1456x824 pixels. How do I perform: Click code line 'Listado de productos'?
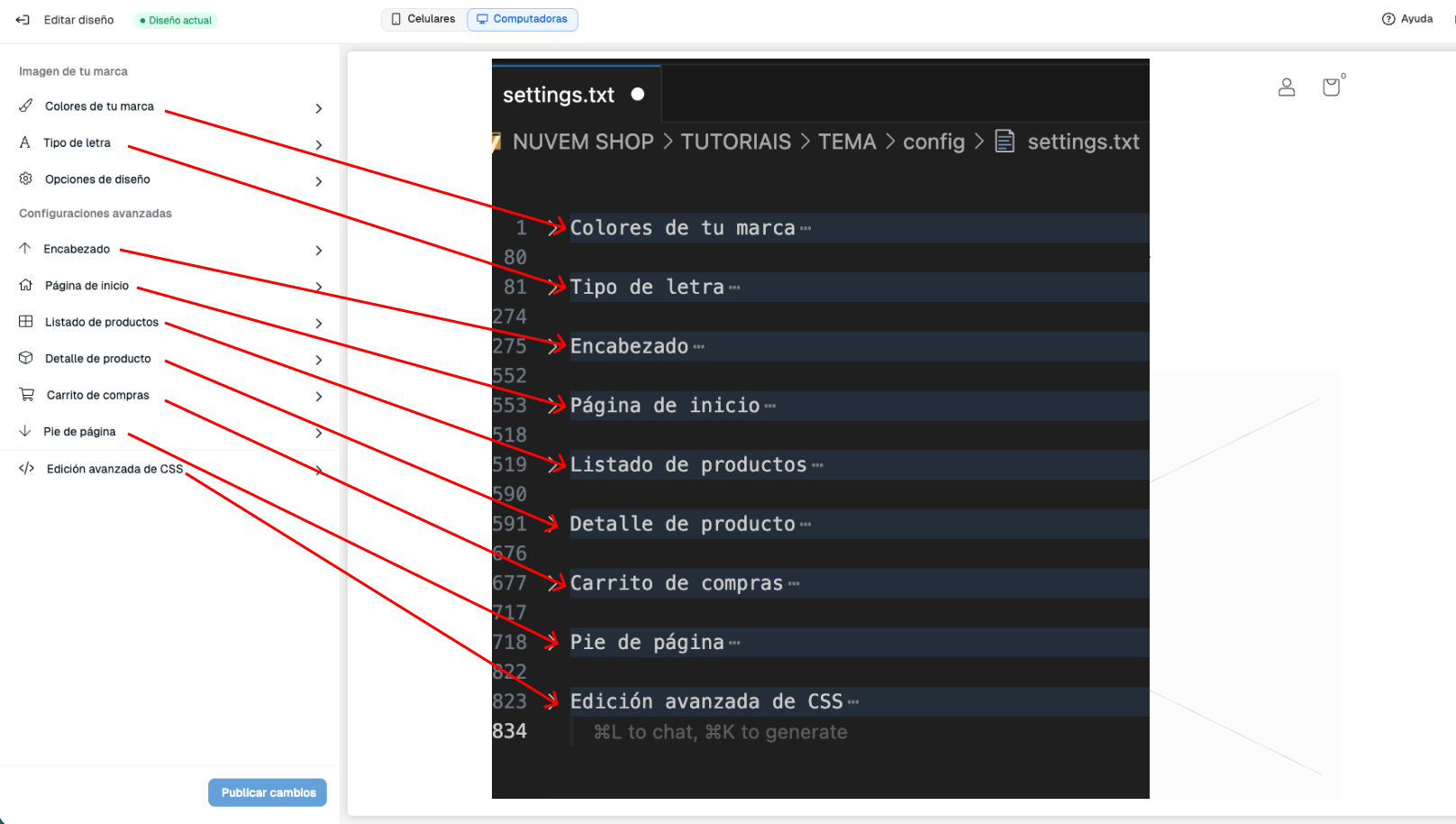pos(688,465)
